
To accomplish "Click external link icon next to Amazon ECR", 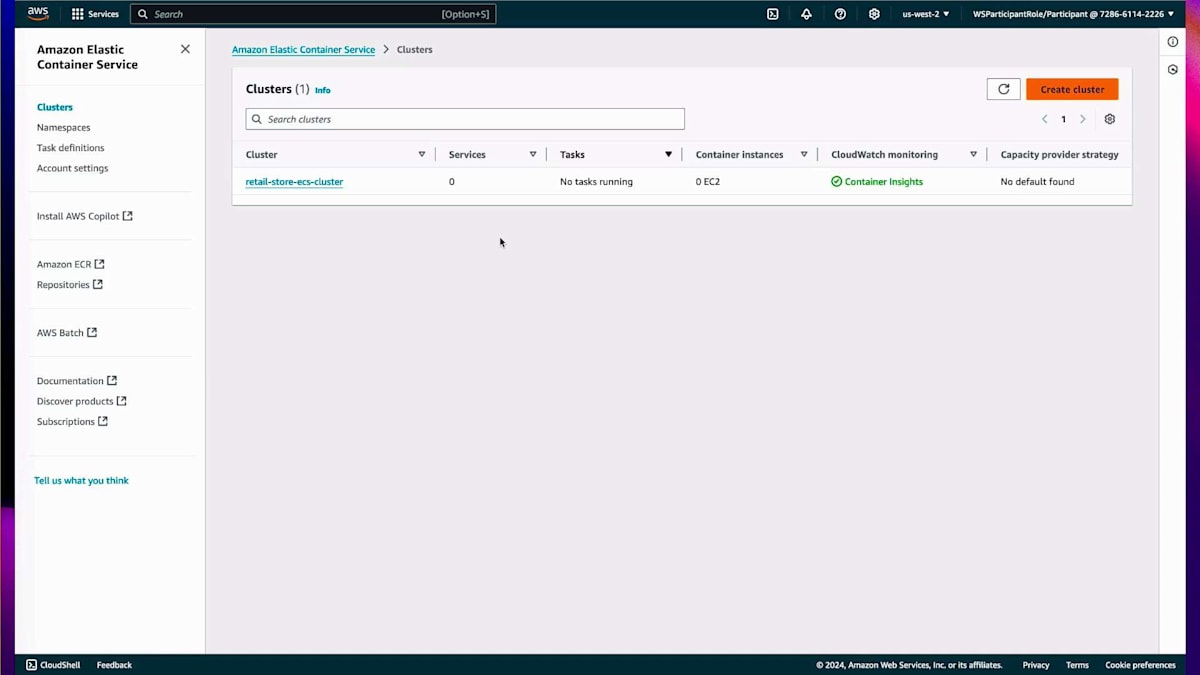I will pyautogui.click(x=99, y=264).
